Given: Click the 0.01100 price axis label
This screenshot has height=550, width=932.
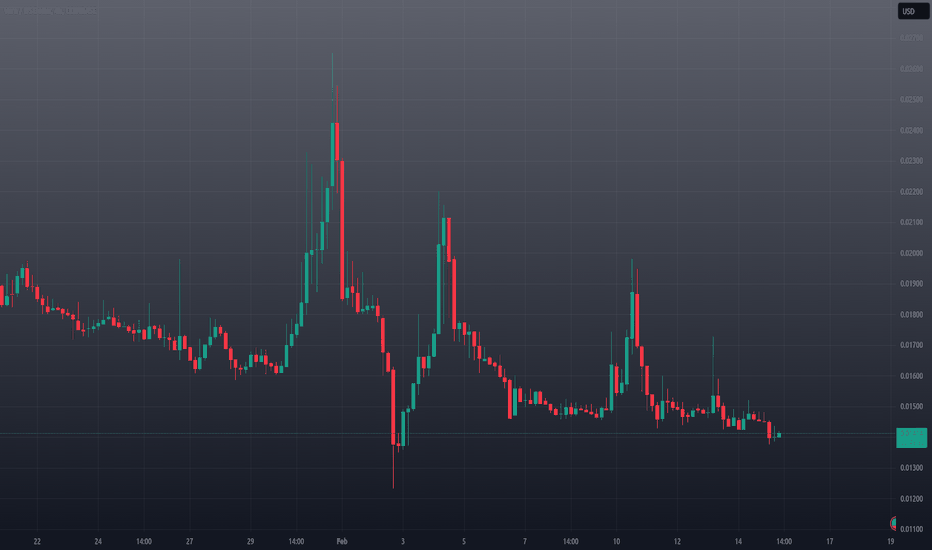Looking at the screenshot, I should tap(911, 529).
